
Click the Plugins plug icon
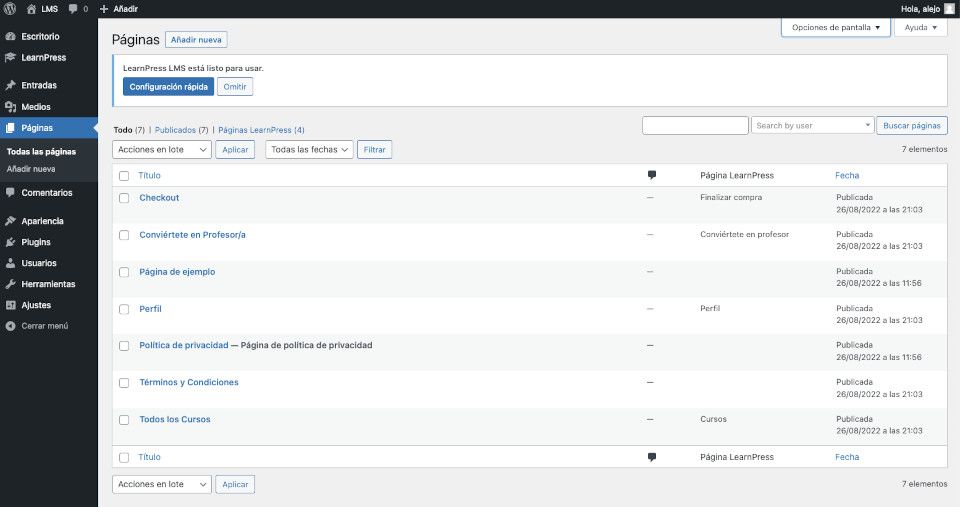click(10, 242)
